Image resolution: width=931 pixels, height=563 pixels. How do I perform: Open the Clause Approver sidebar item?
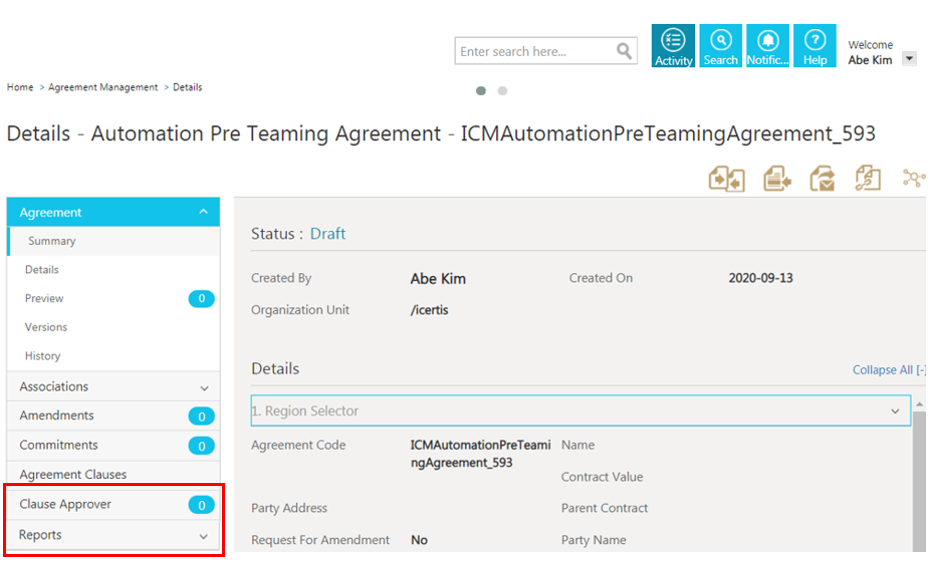66,505
